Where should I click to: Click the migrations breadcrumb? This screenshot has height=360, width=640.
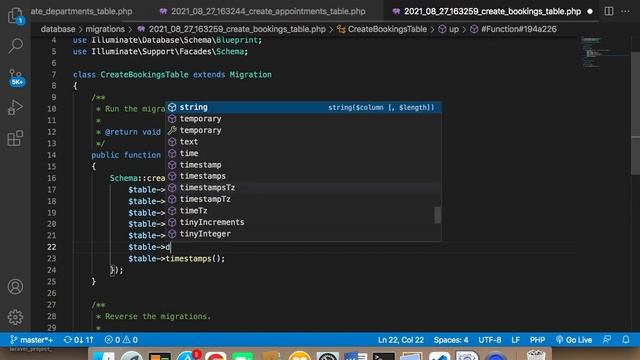(x=105, y=29)
